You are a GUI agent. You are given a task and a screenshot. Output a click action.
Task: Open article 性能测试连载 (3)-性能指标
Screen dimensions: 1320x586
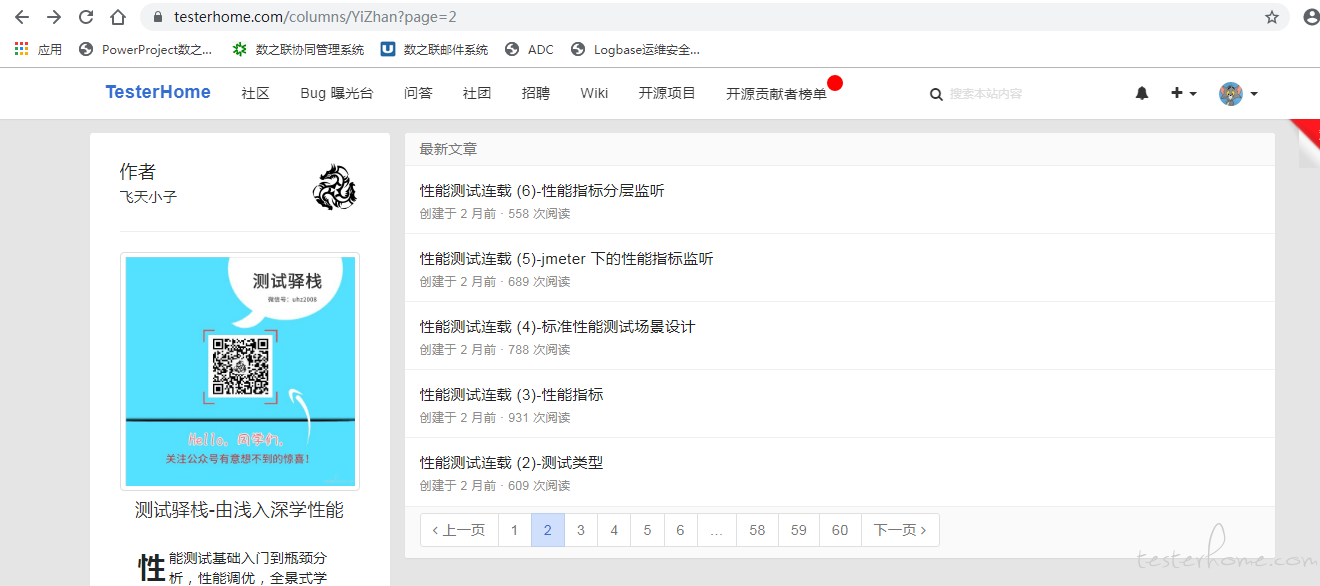point(512,395)
